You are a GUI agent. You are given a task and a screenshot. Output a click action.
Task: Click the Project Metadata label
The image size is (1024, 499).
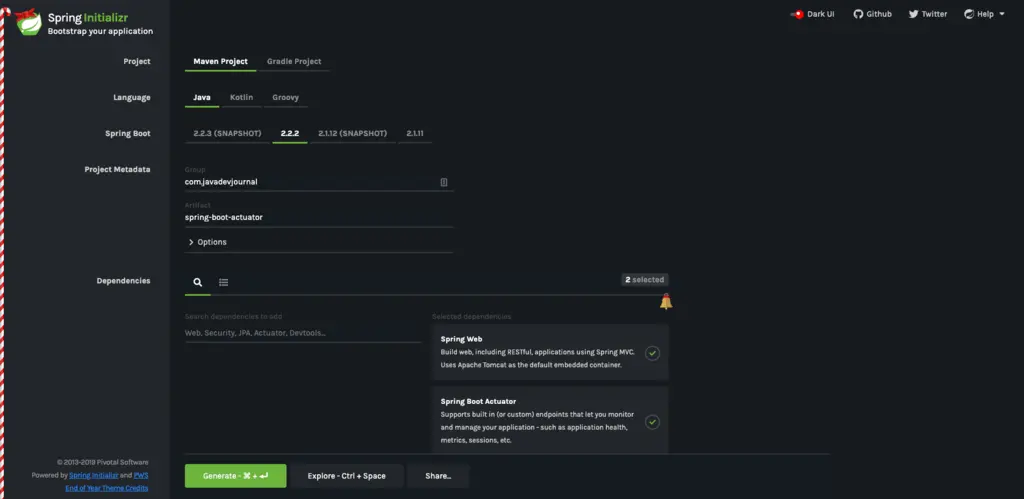tap(117, 169)
